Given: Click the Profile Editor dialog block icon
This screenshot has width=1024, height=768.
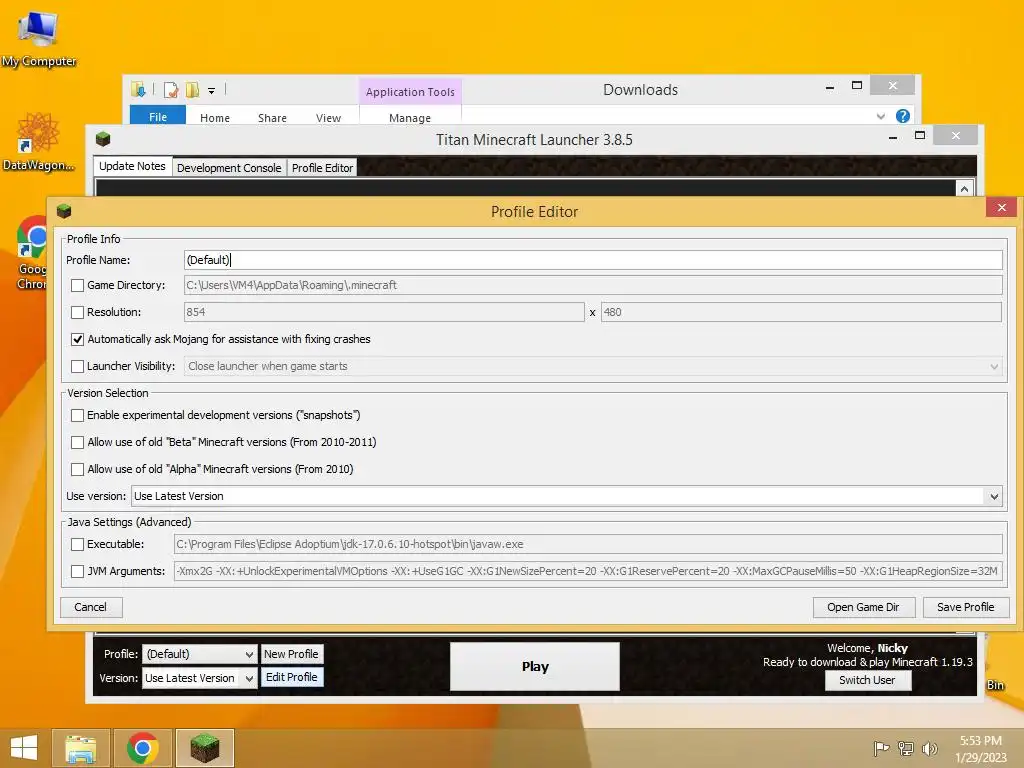Looking at the screenshot, I should (x=64, y=211).
